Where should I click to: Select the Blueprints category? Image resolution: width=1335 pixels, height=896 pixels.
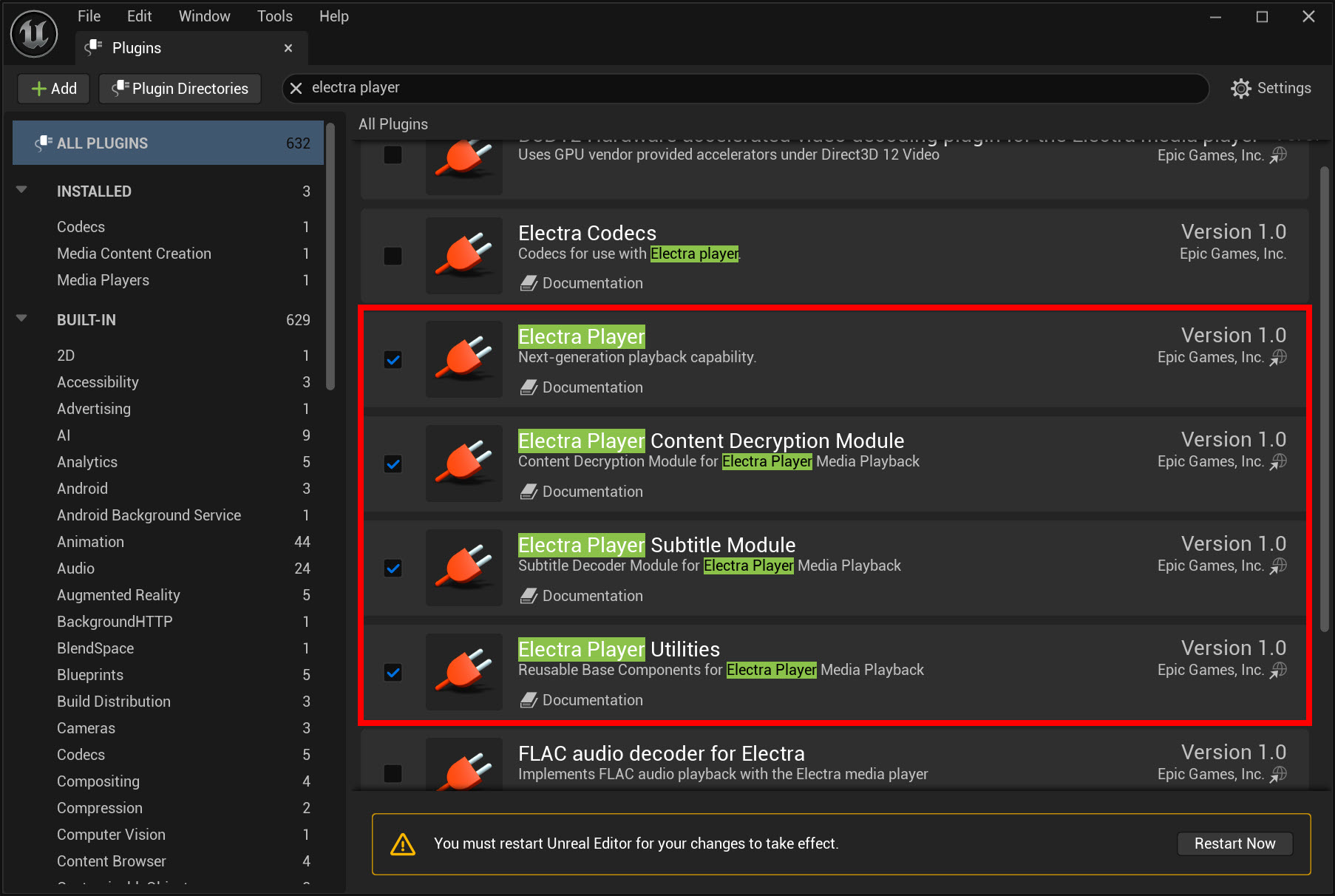[x=168, y=675]
